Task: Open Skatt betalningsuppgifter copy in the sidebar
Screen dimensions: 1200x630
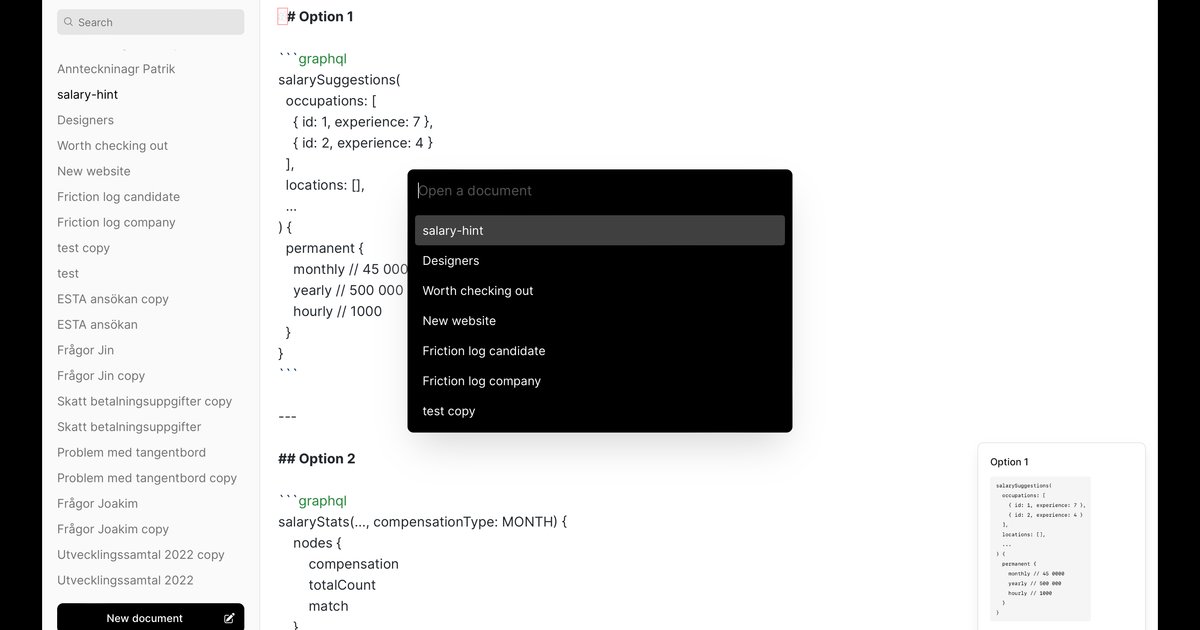Action: tap(144, 401)
